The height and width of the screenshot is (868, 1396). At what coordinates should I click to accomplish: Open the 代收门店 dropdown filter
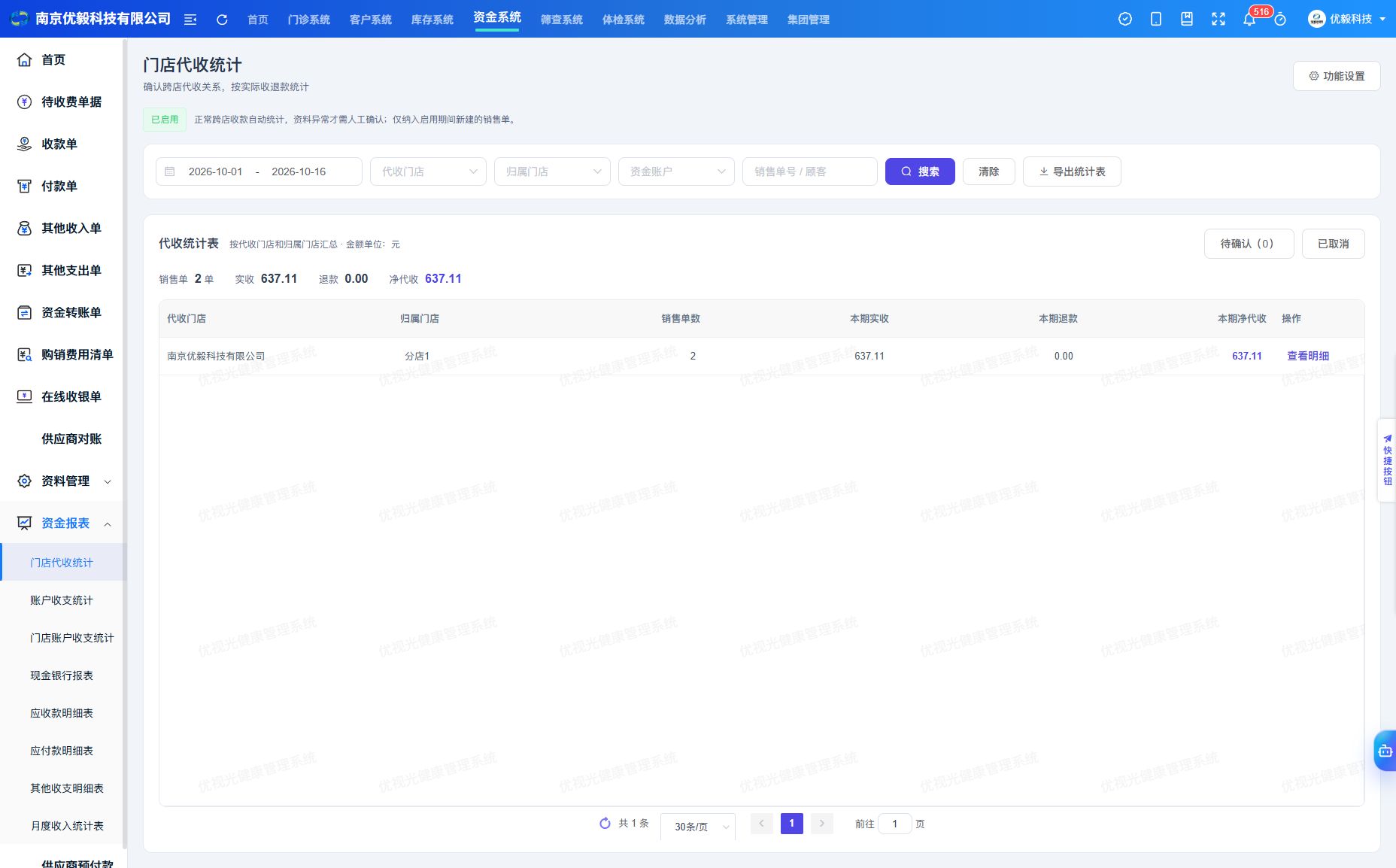tap(429, 171)
